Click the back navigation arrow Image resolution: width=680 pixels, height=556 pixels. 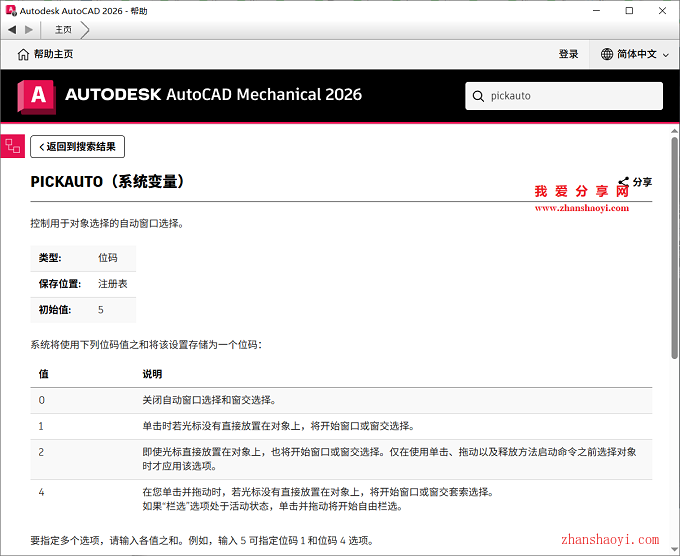click(x=12, y=29)
